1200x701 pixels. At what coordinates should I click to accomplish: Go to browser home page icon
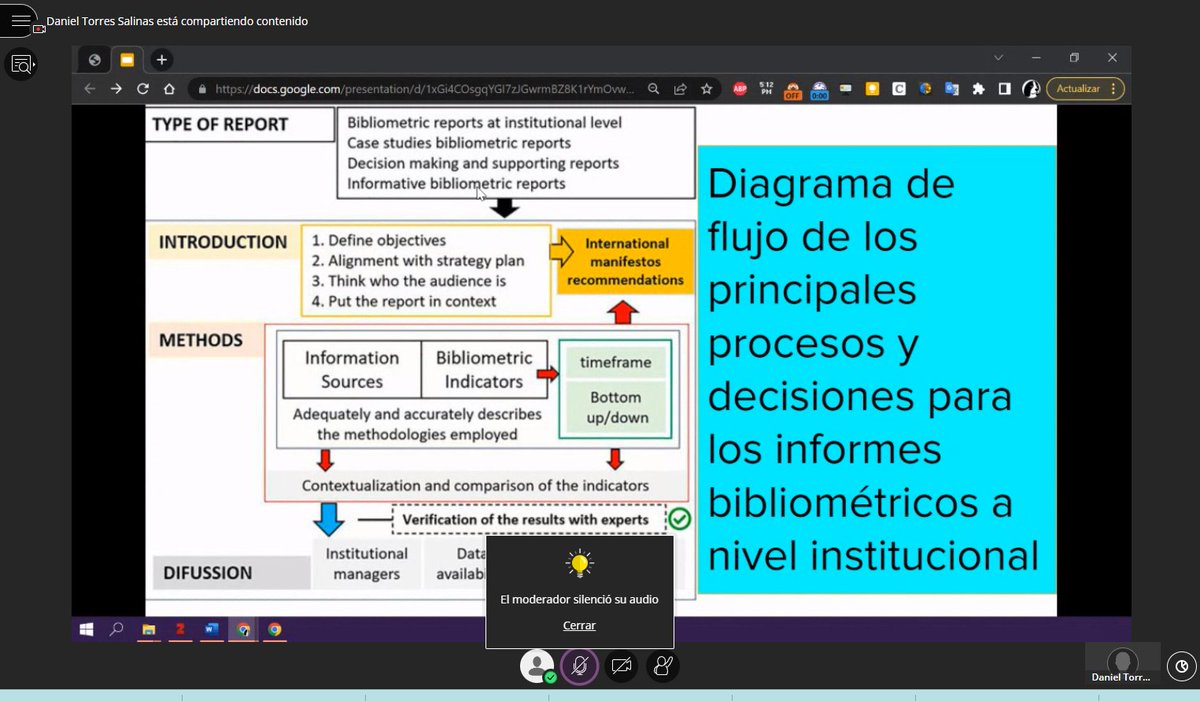coord(169,89)
